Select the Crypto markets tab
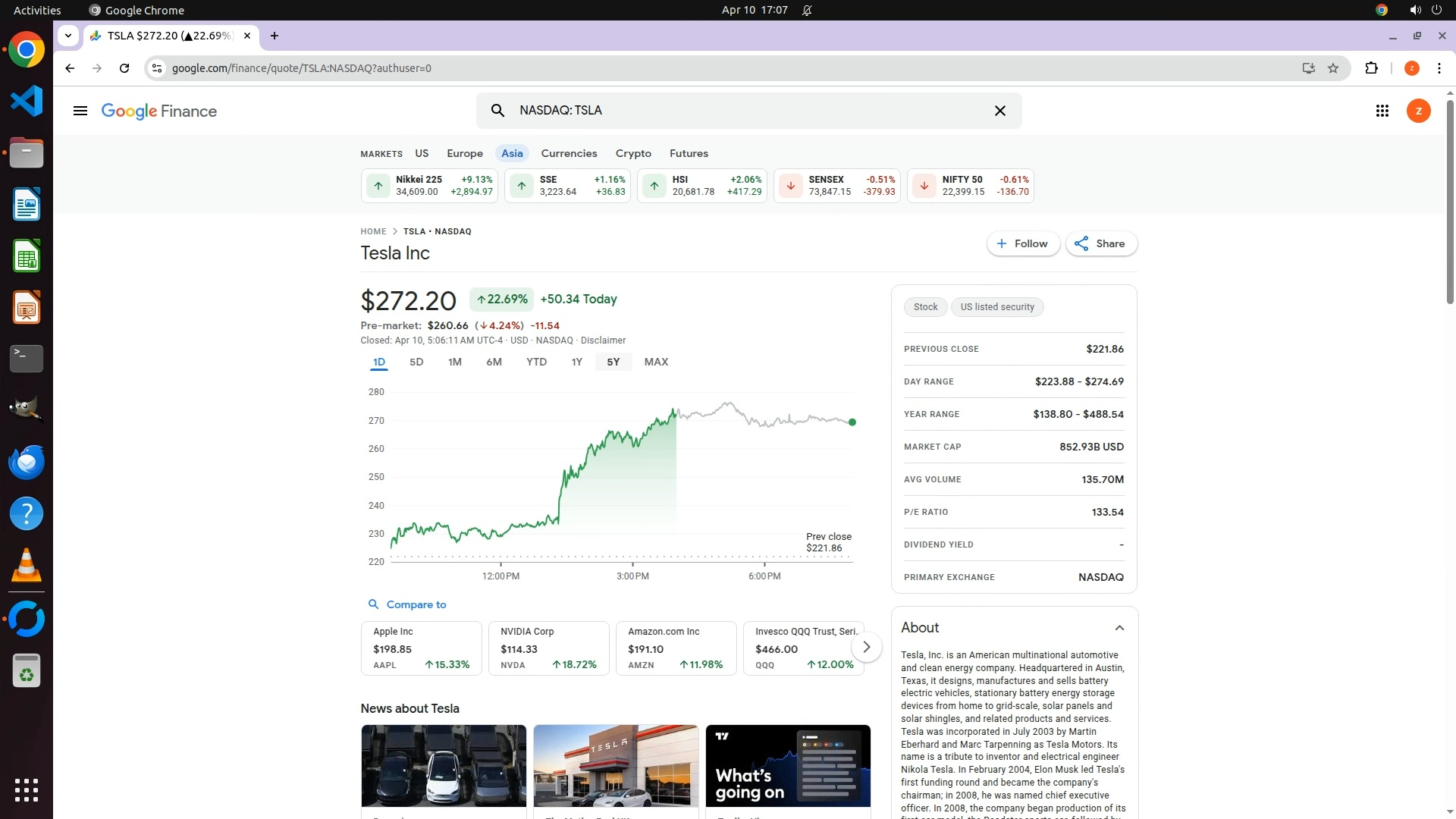Viewport: 1456px width, 819px height. pyautogui.click(x=632, y=153)
